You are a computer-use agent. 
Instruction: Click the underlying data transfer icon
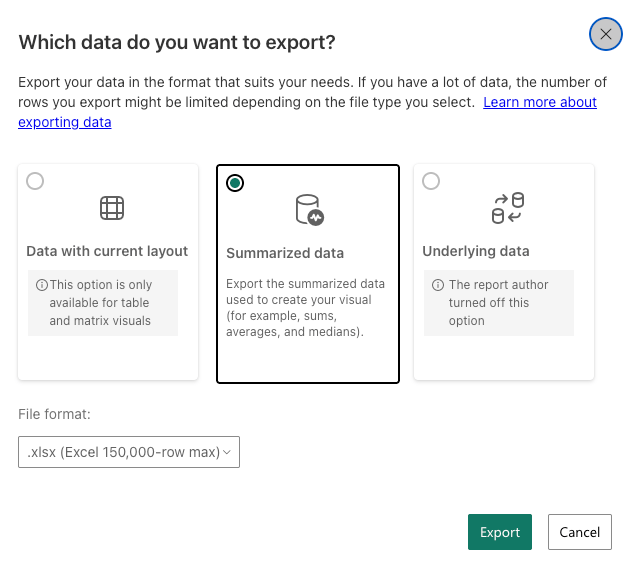click(x=507, y=208)
